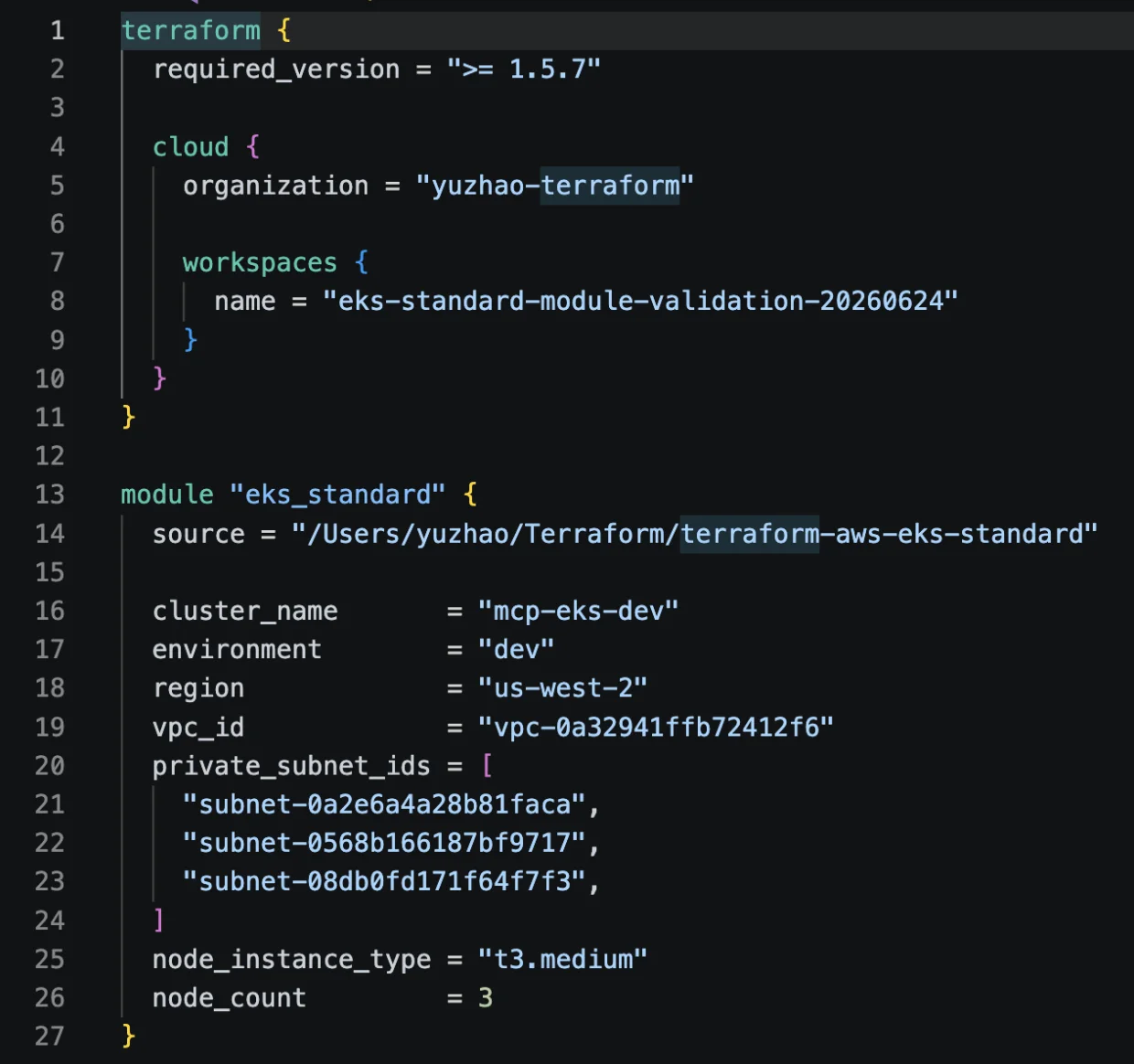Click the "region" attribute name

[198, 688]
